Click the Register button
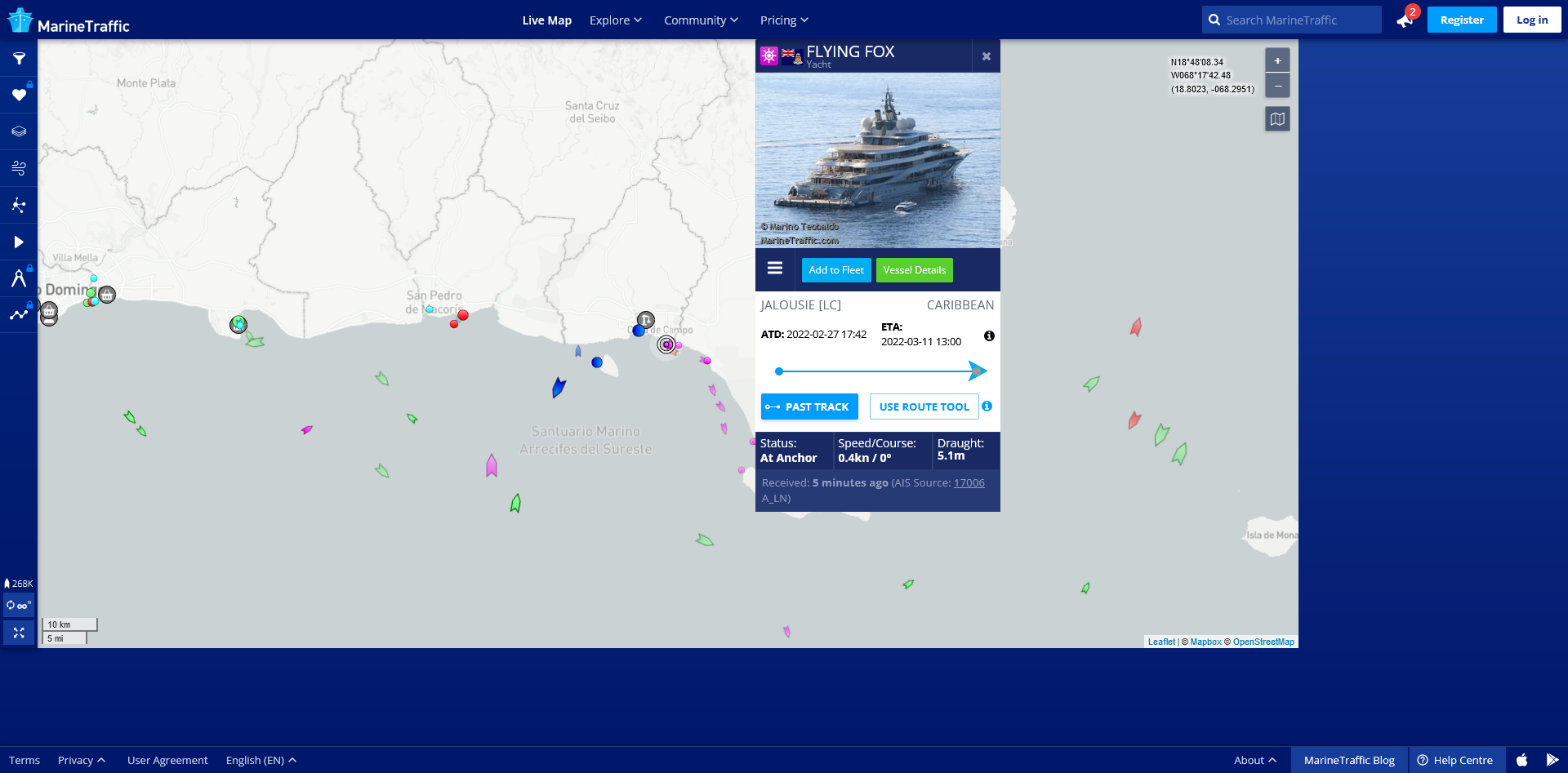The width and height of the screenshot is (1568, 773). coord(1462,20)
